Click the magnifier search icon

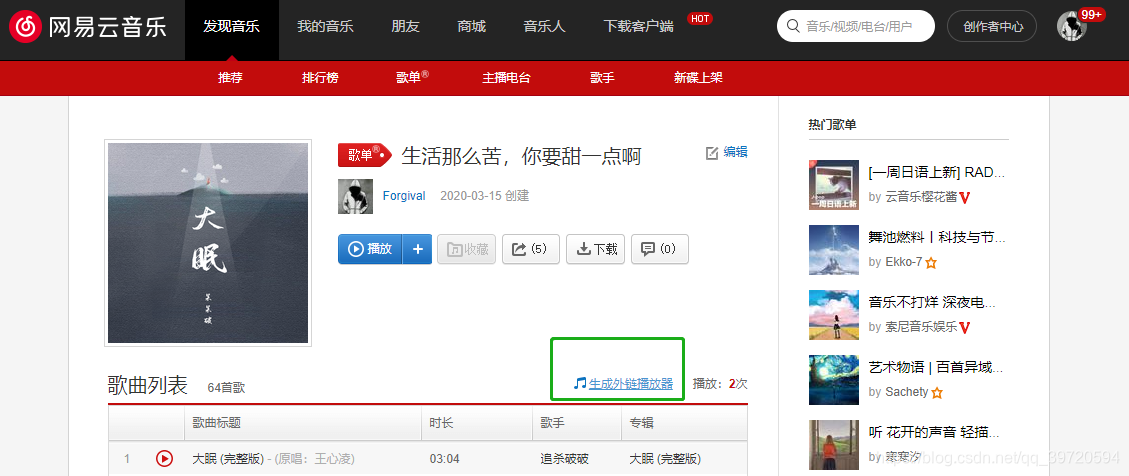(793, 27)
